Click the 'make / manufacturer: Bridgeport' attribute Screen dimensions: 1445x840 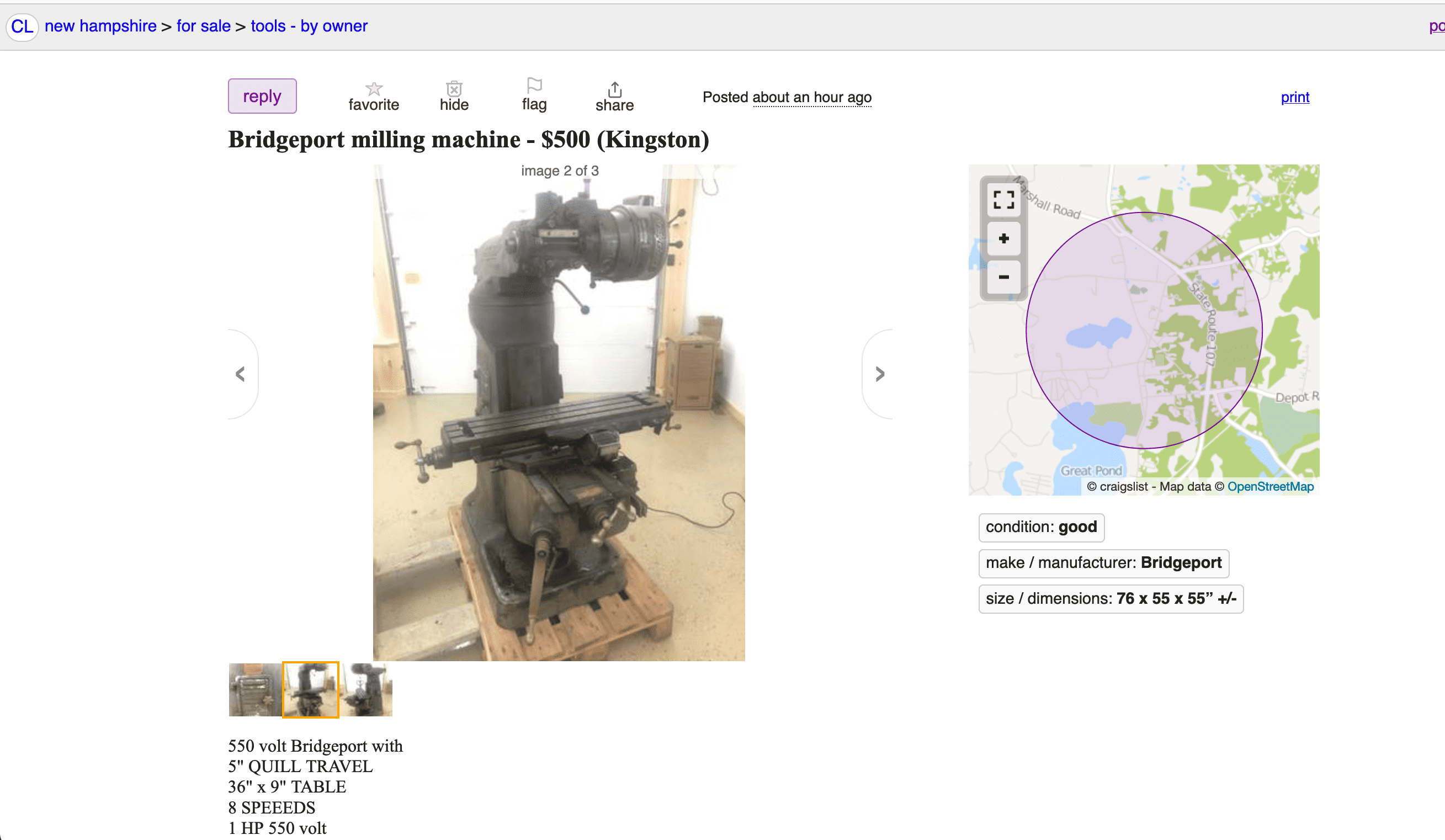click(1104, 563)
